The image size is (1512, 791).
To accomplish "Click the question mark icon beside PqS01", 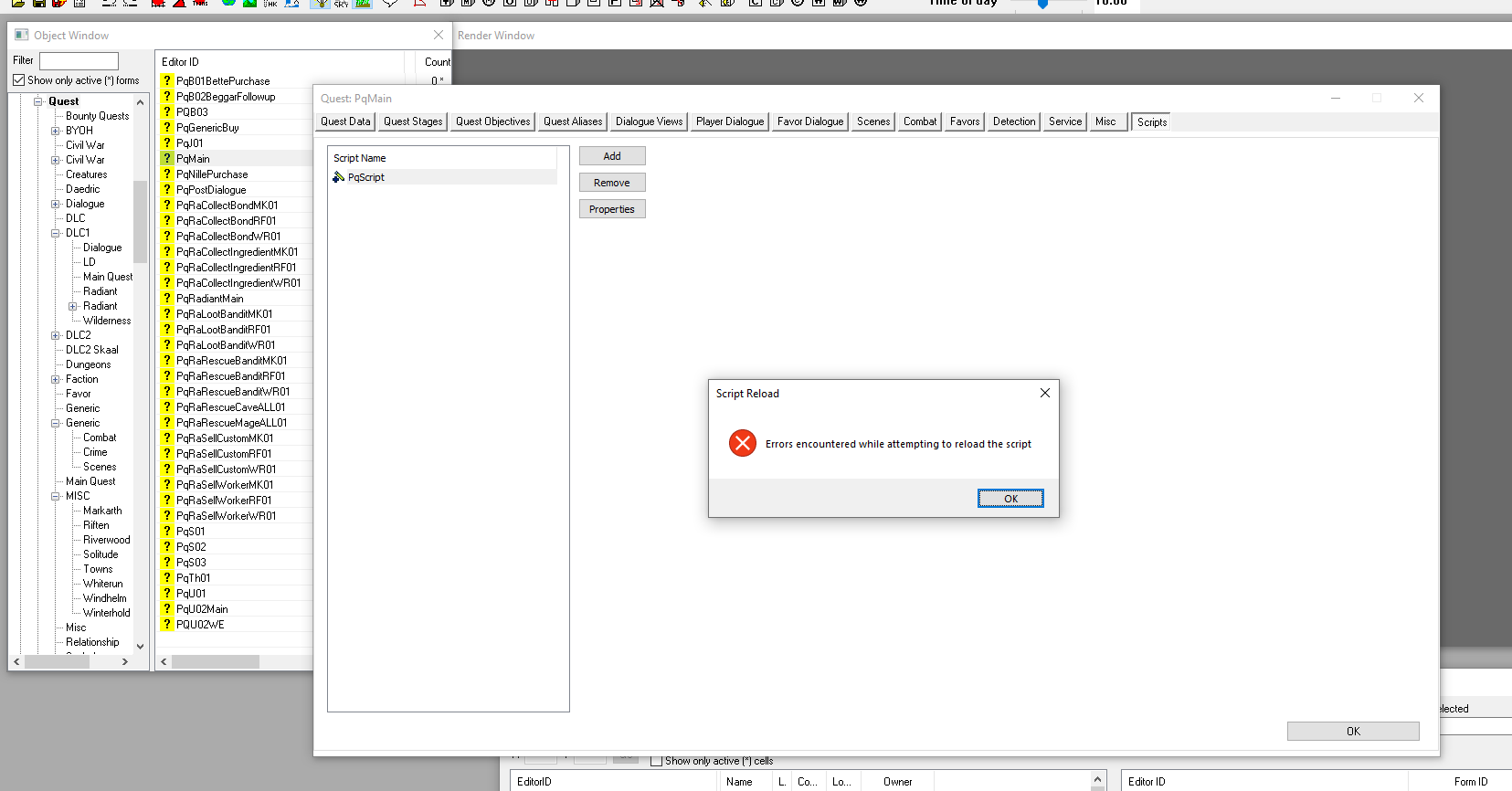I will [167, 531].
